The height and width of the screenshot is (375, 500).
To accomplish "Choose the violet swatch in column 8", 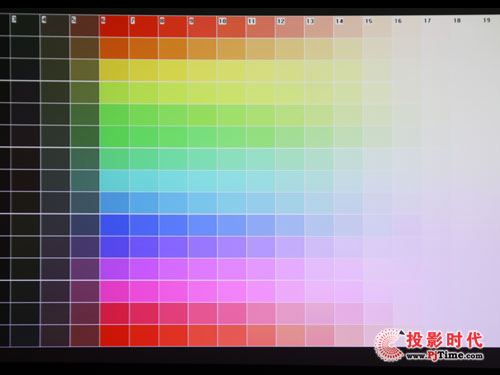I will 173,247.
